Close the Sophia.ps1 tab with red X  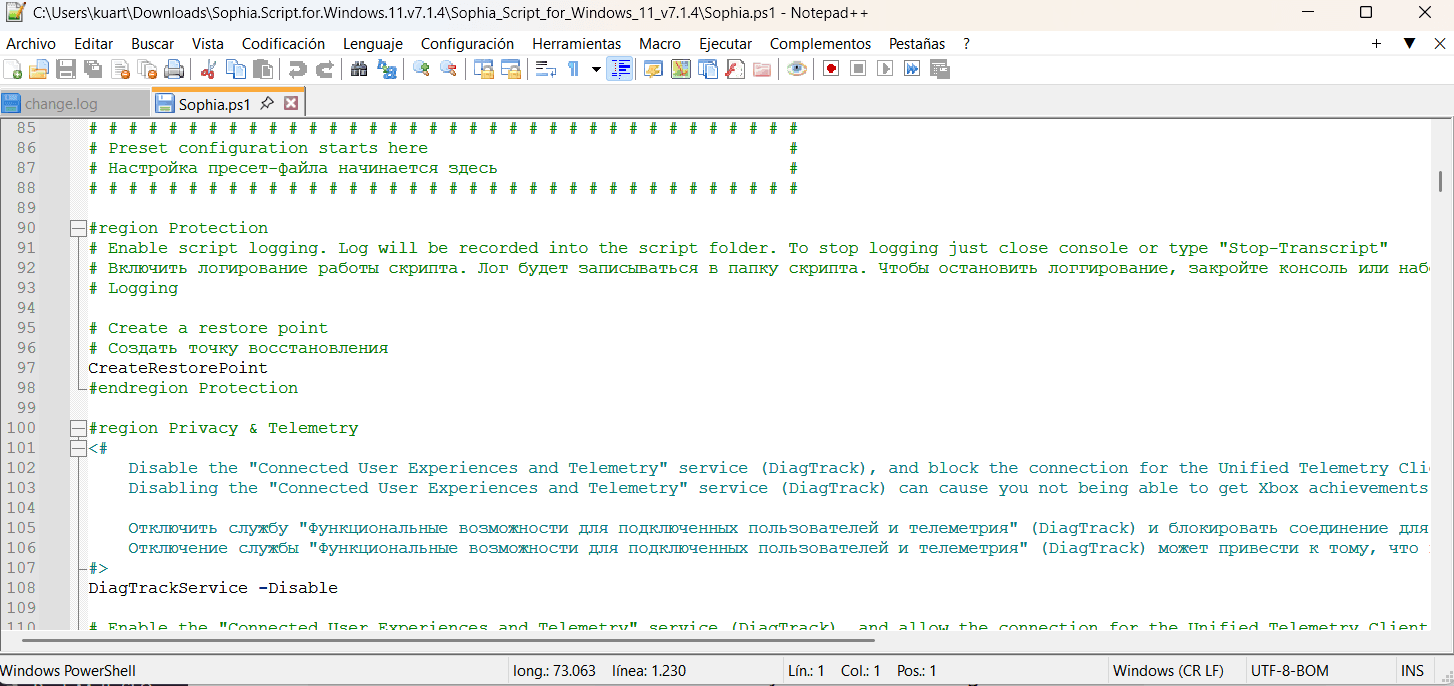291,103
